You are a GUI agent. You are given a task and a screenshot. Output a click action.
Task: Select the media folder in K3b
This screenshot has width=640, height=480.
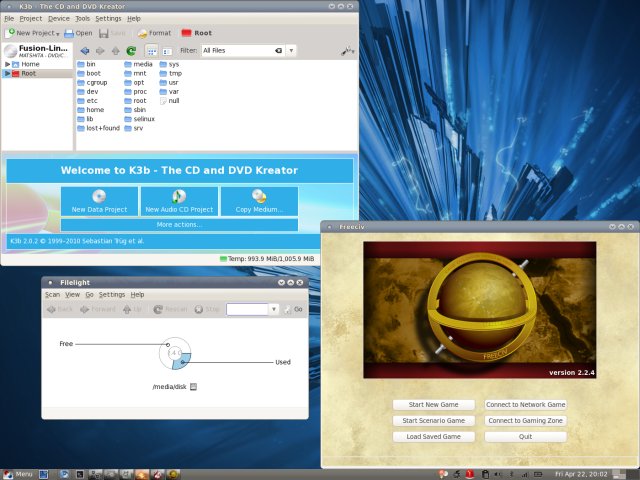(138, 64)
